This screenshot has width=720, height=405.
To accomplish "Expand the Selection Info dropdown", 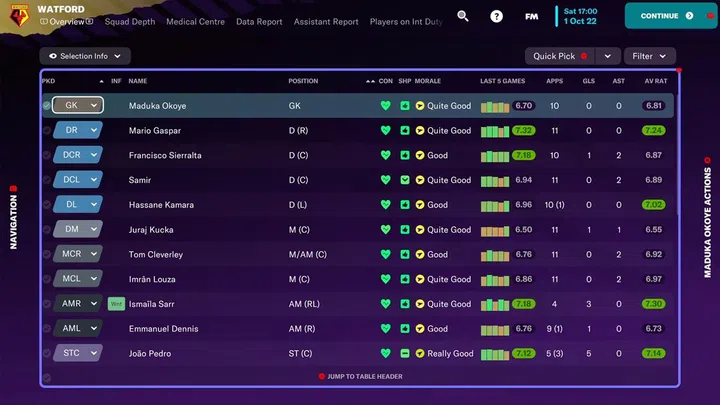I will tap(85, 56).
